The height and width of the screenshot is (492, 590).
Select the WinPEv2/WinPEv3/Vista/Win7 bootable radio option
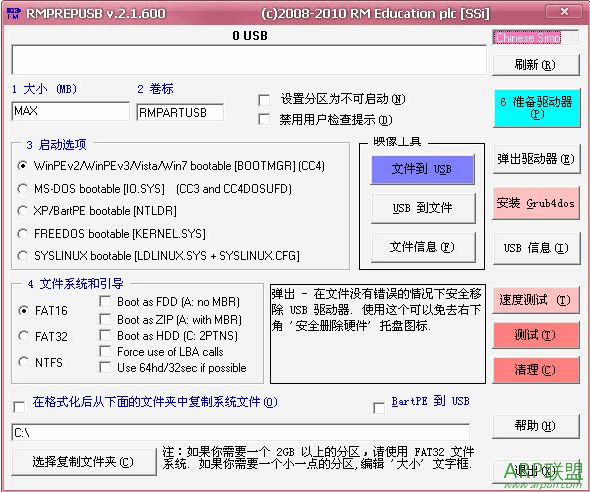click(23, 166)
